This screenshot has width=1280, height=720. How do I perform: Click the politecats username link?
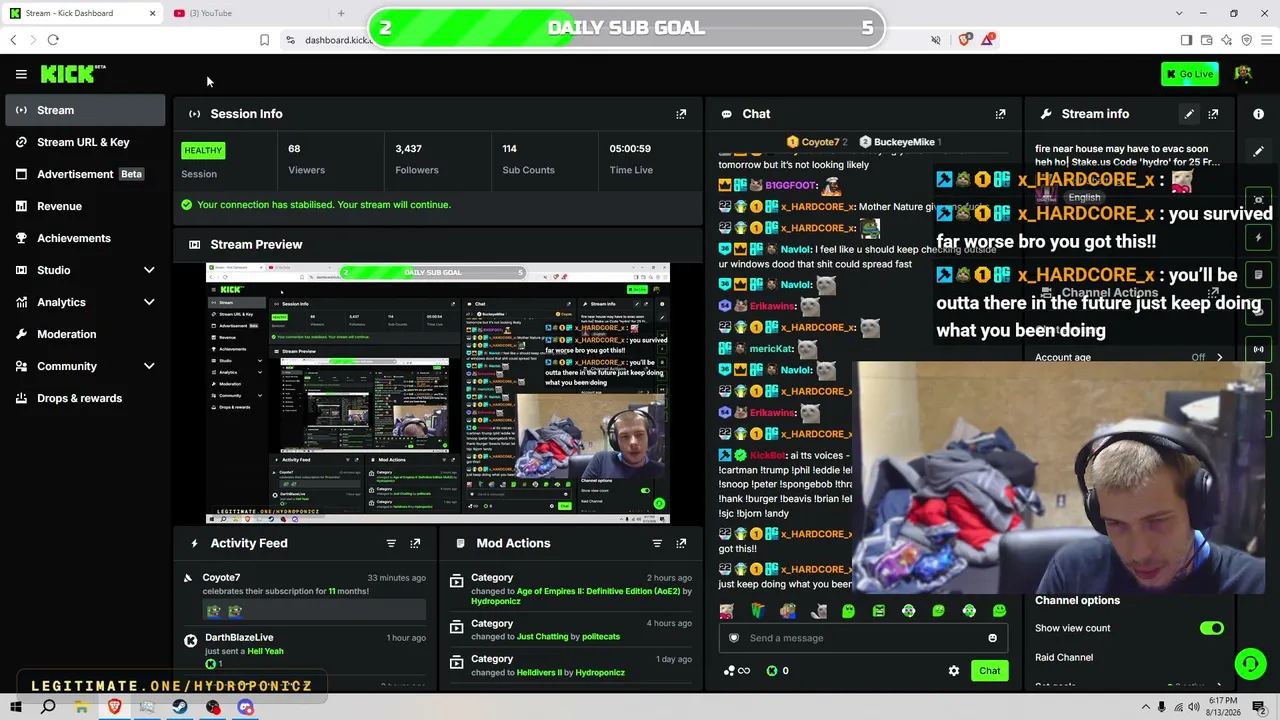pos(601,637)
